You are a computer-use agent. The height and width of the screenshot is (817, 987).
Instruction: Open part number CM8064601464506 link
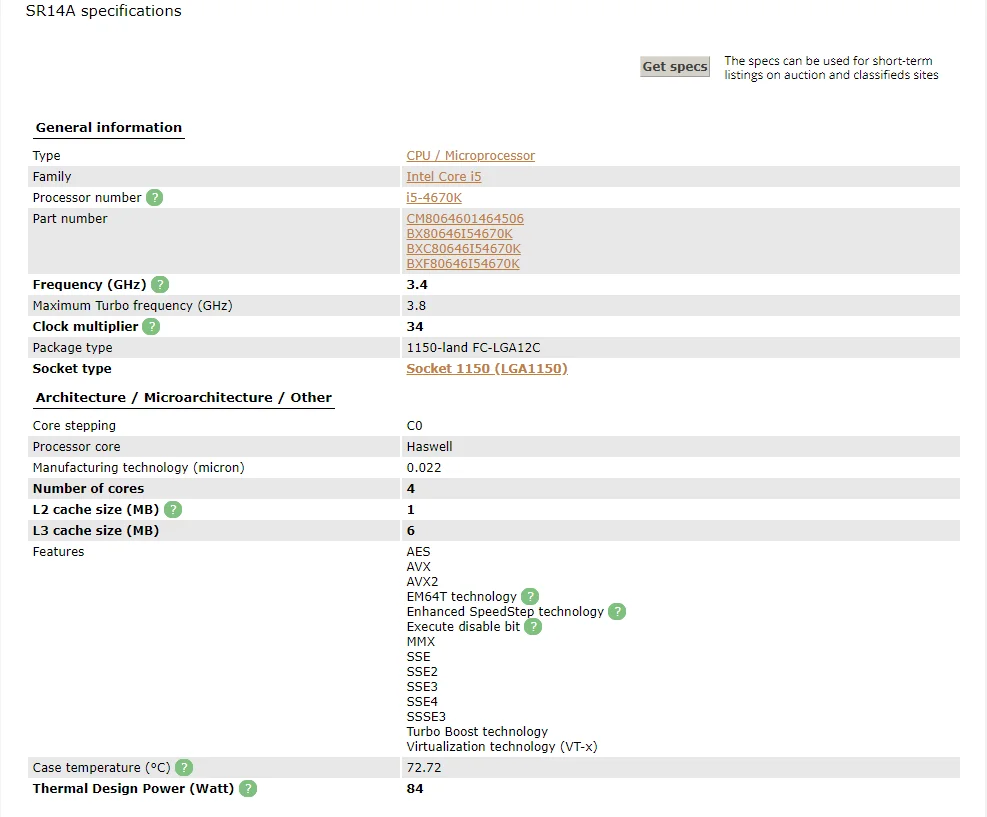coord(465,218)
